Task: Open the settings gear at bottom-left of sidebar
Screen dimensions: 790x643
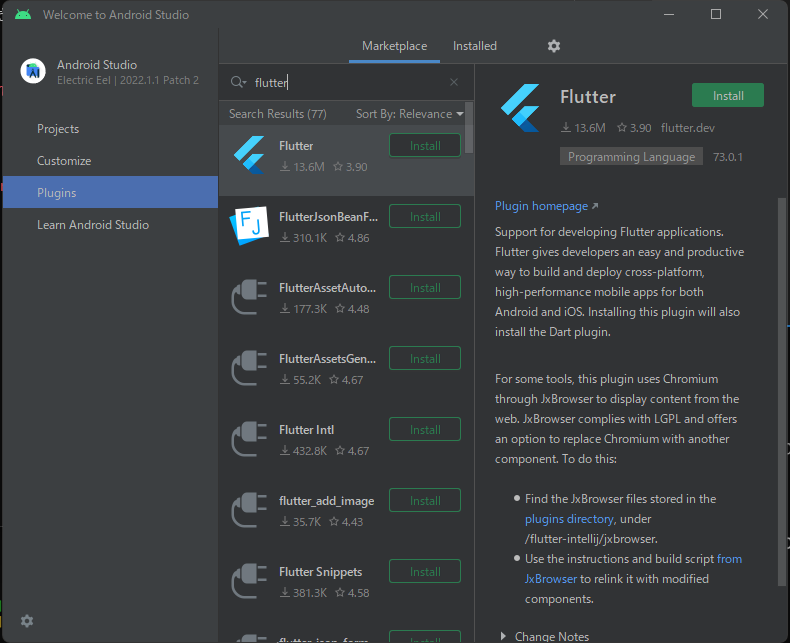Action: [x=27, y=621]
